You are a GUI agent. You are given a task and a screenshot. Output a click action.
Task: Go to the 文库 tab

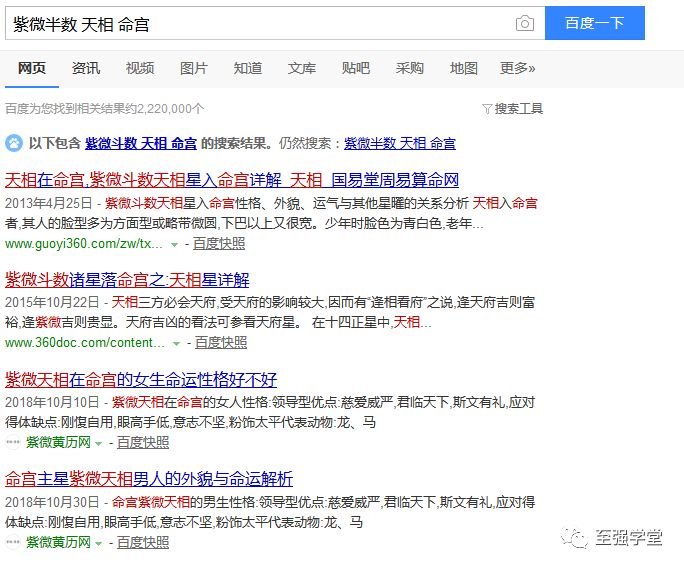pos(301,68)
